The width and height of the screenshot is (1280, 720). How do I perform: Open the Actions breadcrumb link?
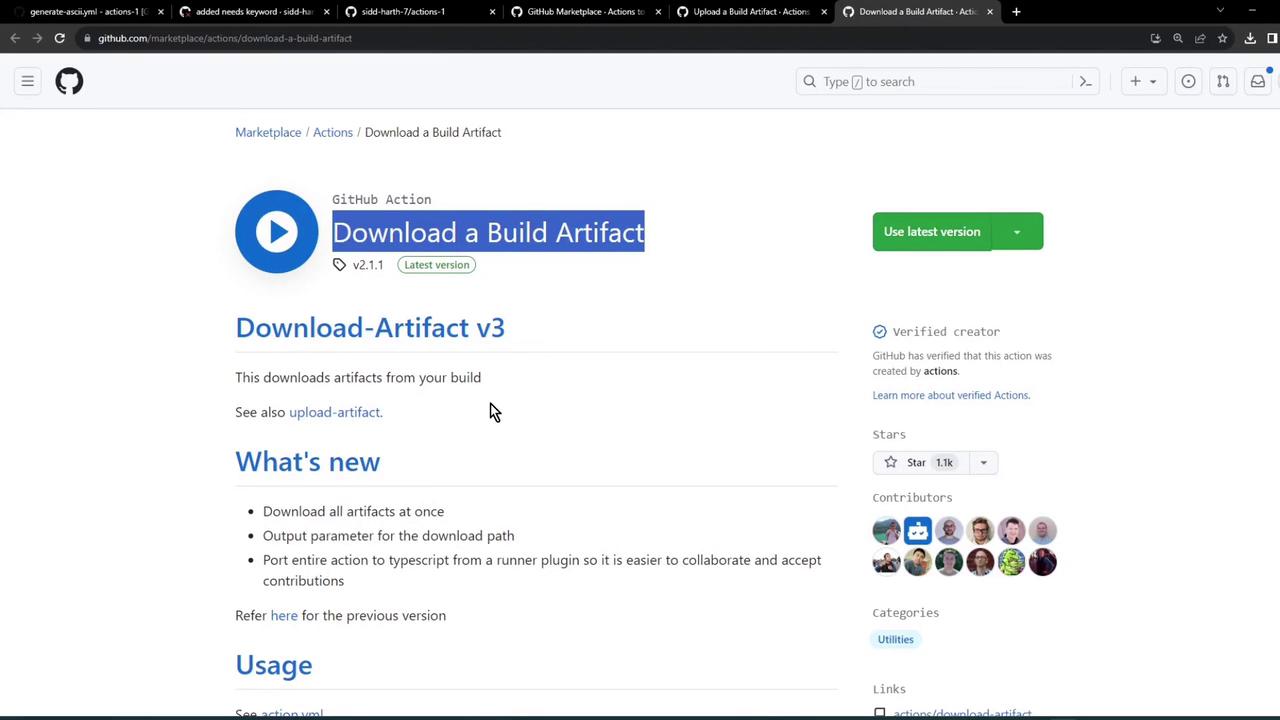click(333, 132)
